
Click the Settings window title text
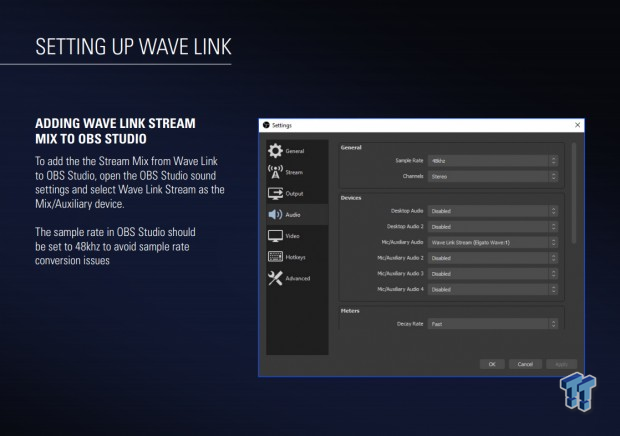(282, 125)
